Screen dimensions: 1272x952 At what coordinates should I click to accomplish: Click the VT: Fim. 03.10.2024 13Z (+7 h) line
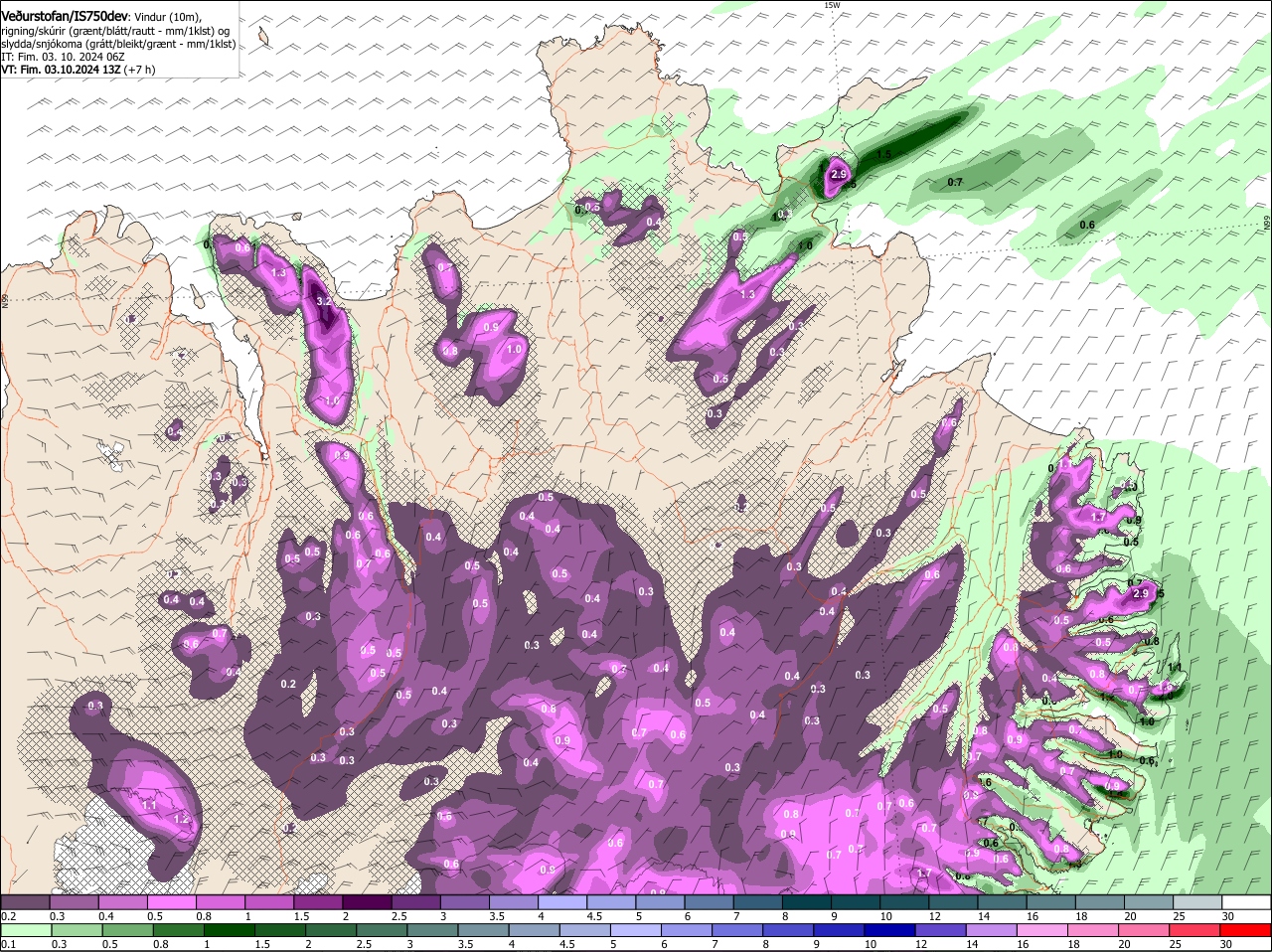[79, 71]
